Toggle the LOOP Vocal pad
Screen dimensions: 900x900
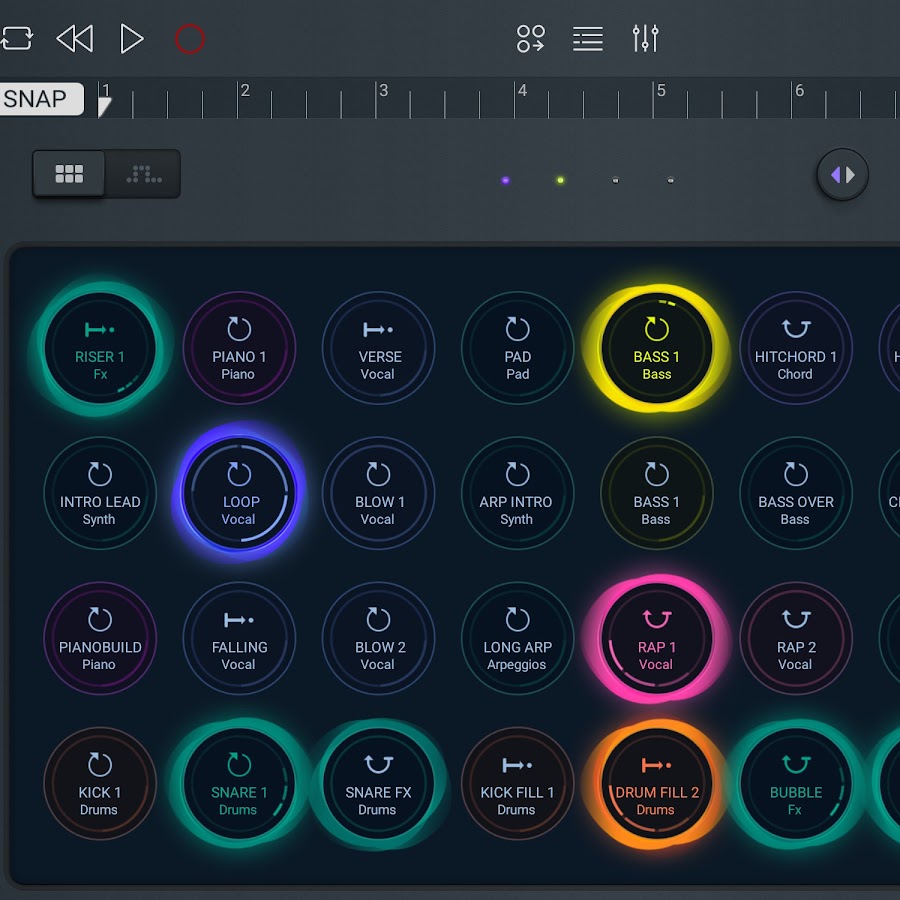[239, 493]
